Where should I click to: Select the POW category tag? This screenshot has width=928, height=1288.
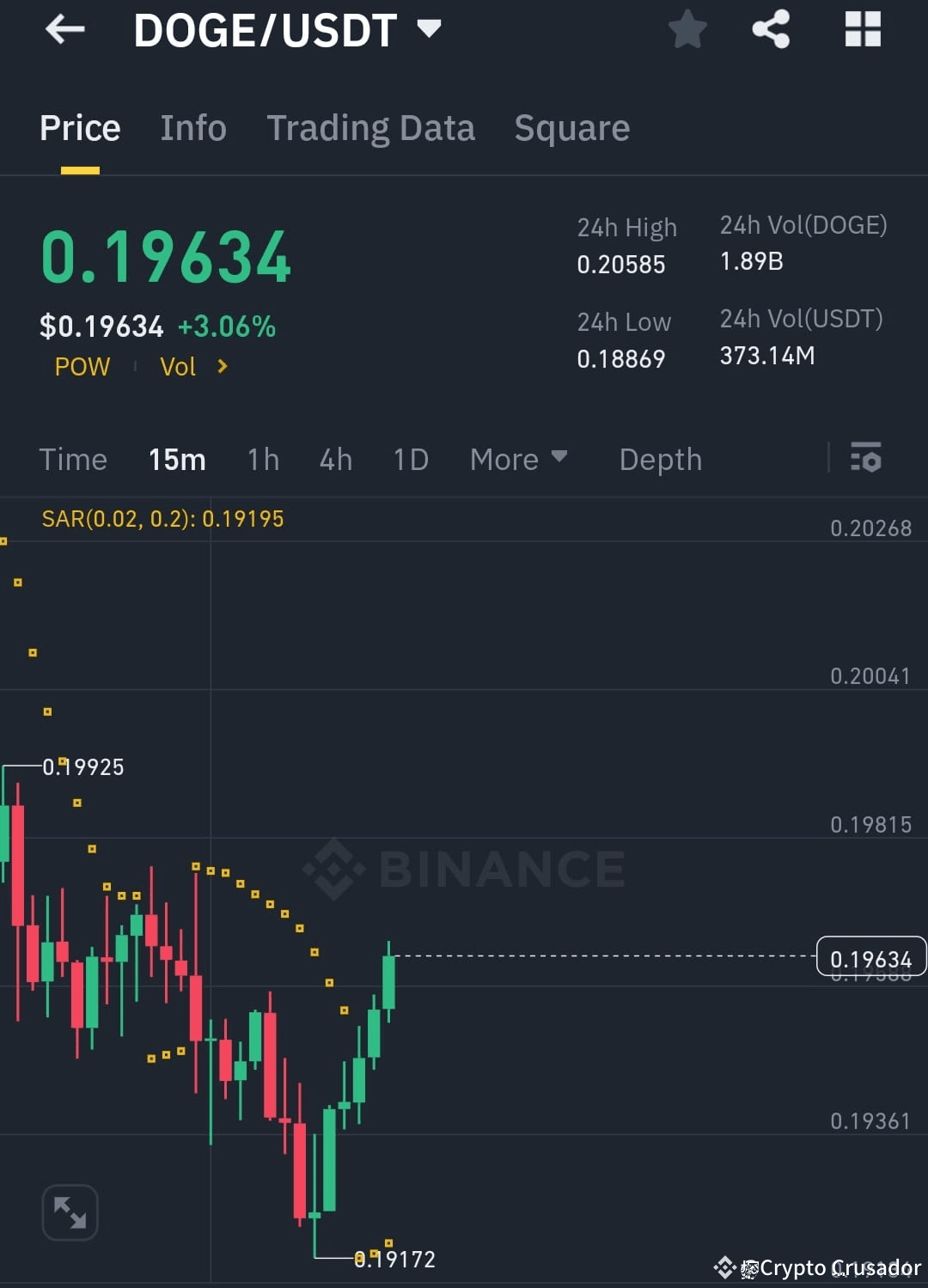(82, 366)
